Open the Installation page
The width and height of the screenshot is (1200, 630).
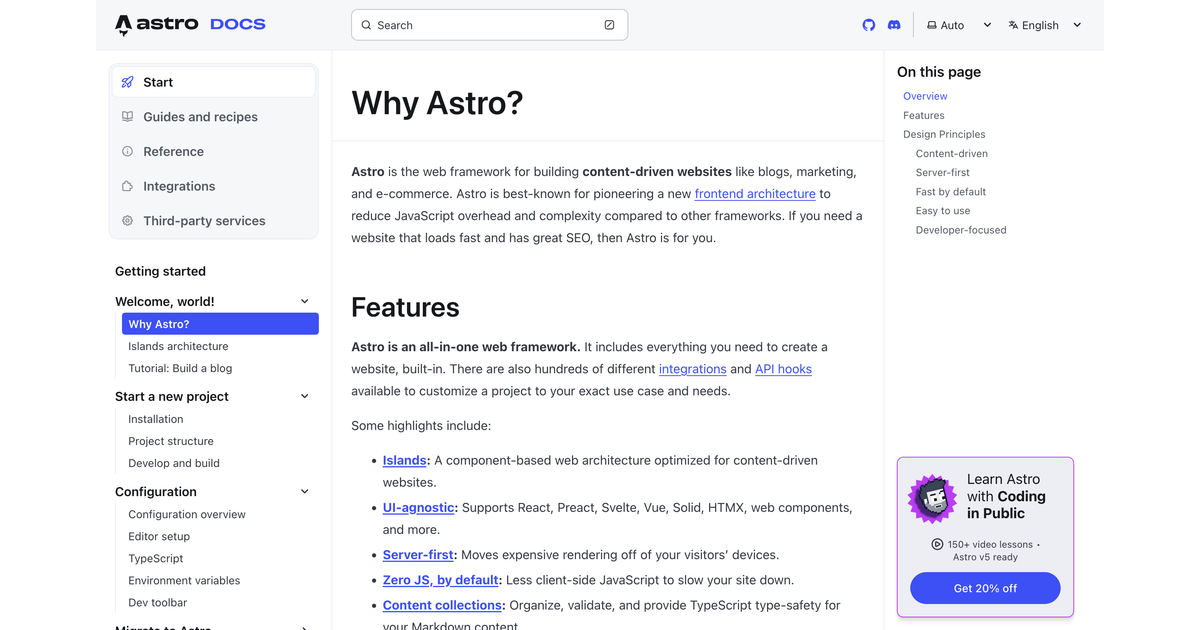coord(156,419)
